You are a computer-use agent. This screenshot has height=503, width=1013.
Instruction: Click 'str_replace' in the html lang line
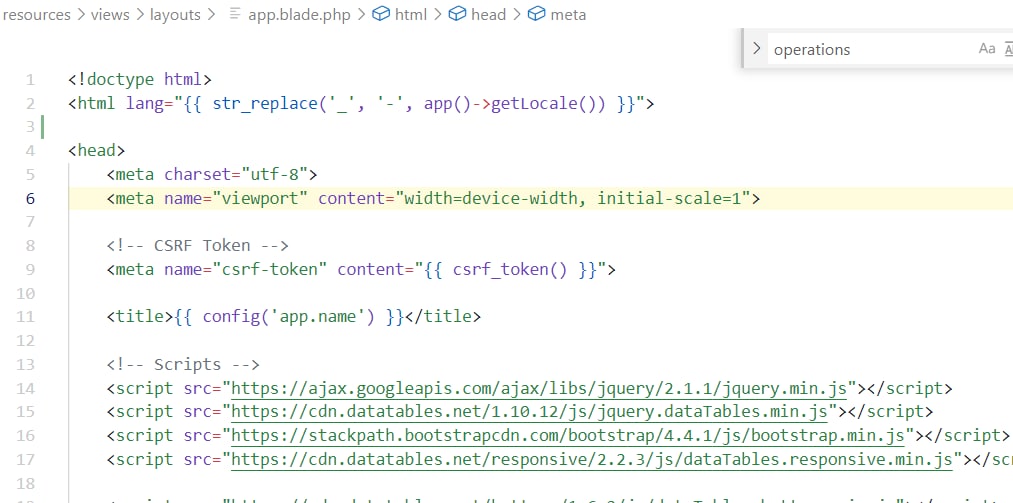pyautogui.click(x=265, y=103)
